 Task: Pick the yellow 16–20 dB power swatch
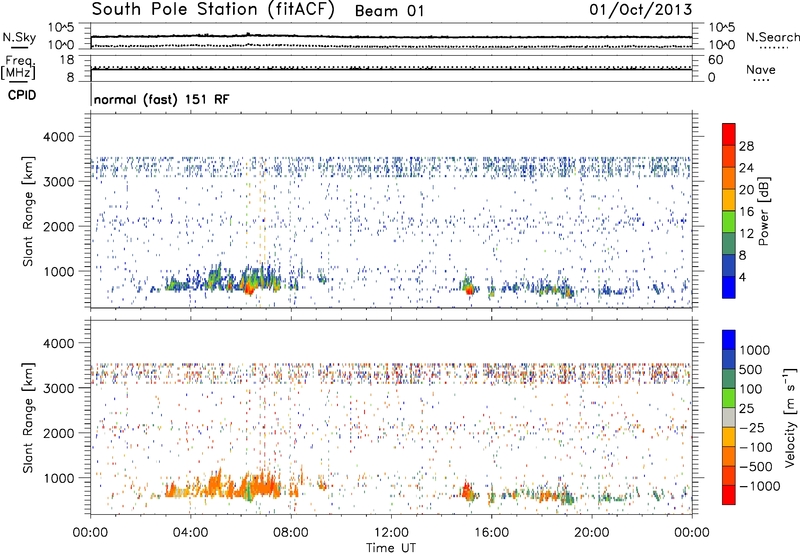tap(729, 200)
